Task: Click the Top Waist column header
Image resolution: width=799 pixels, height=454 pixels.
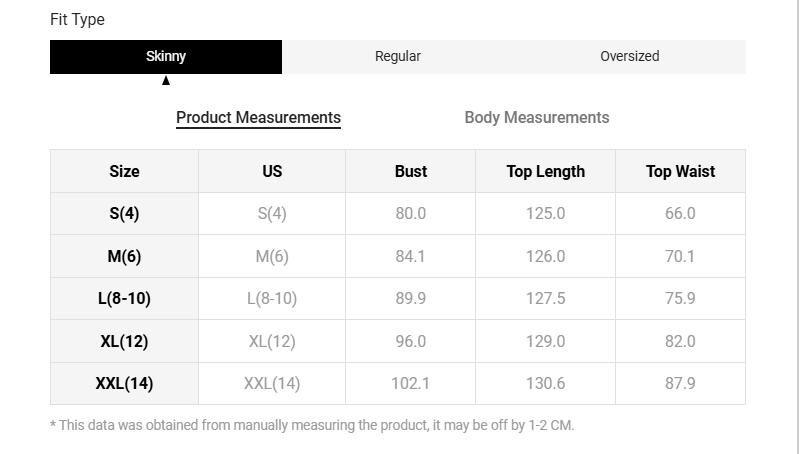Action: [680, 172]
